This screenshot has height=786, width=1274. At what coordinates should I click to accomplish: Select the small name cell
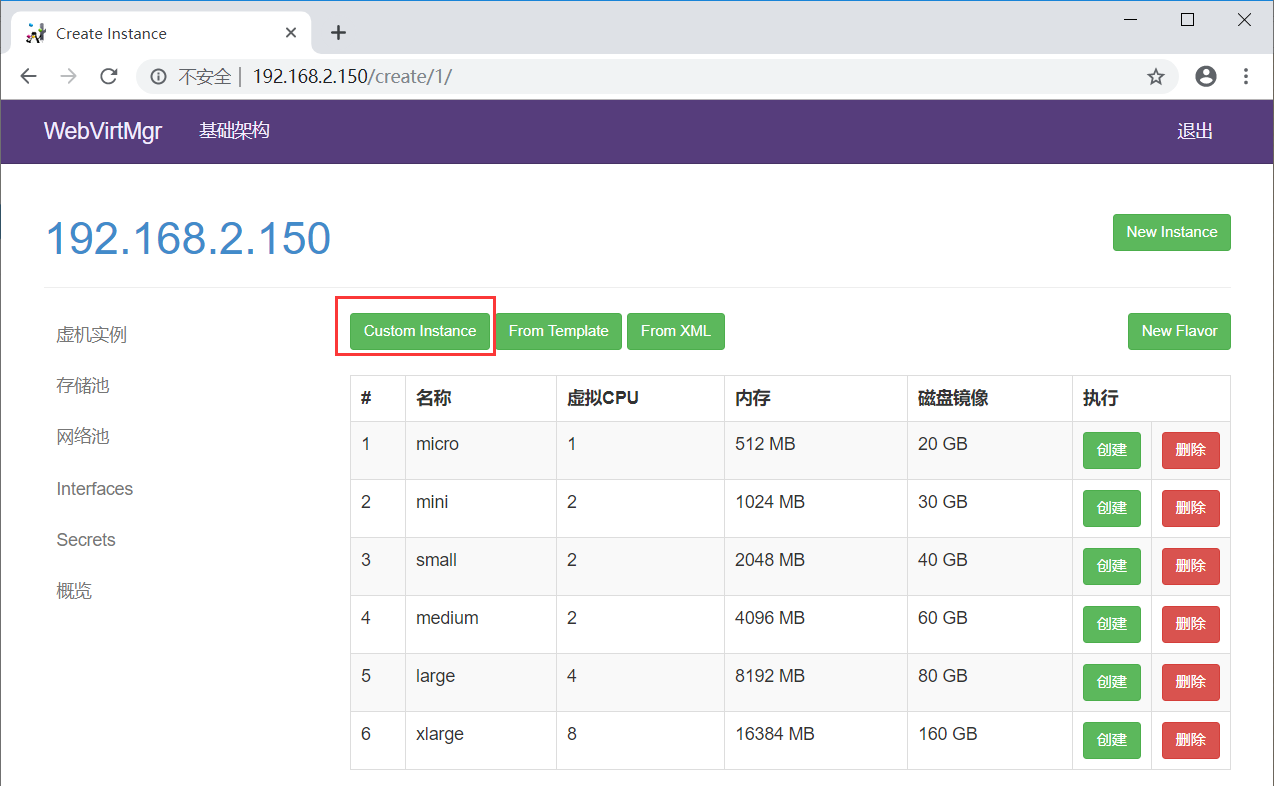481,566
